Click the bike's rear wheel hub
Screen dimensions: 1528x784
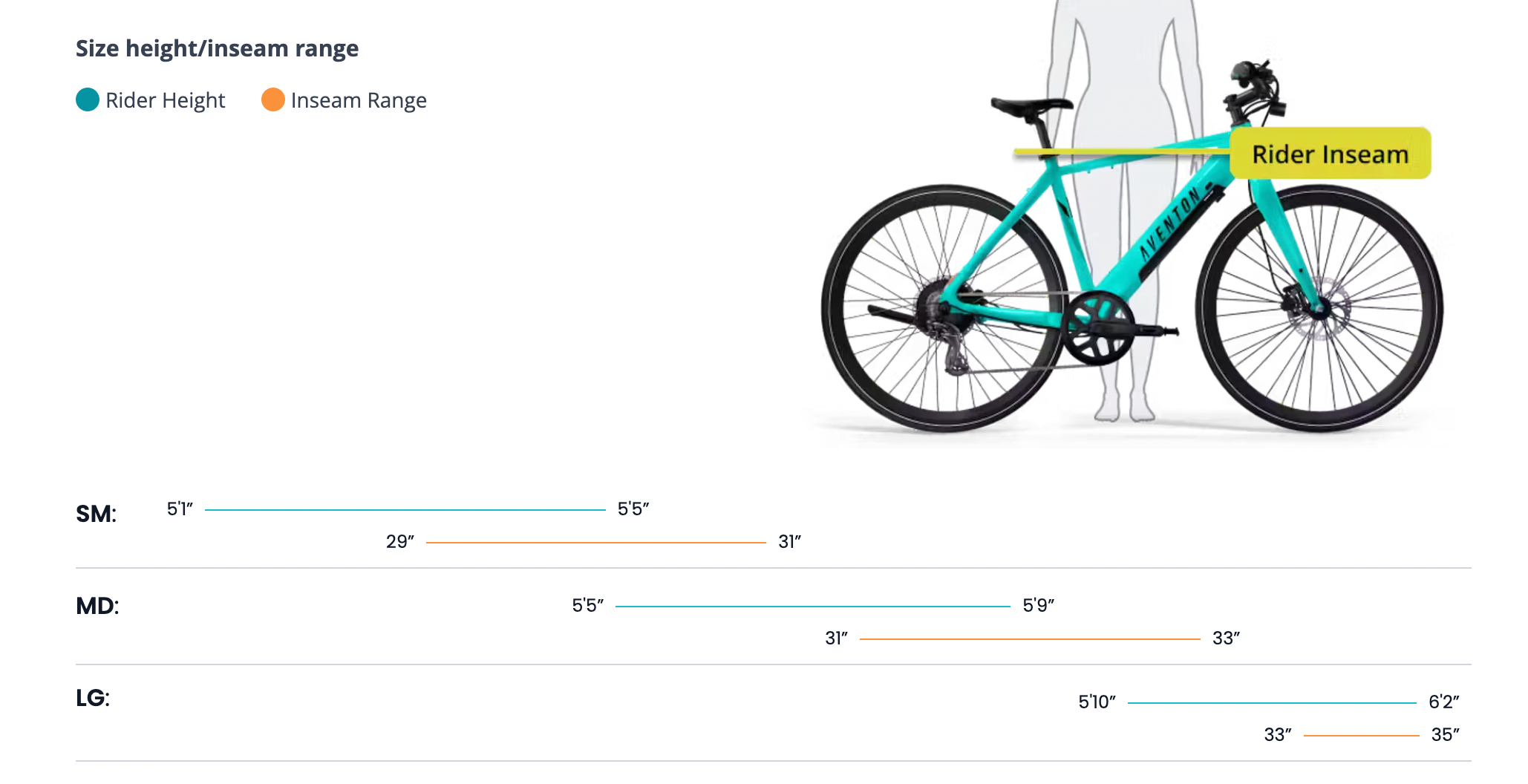941,304
